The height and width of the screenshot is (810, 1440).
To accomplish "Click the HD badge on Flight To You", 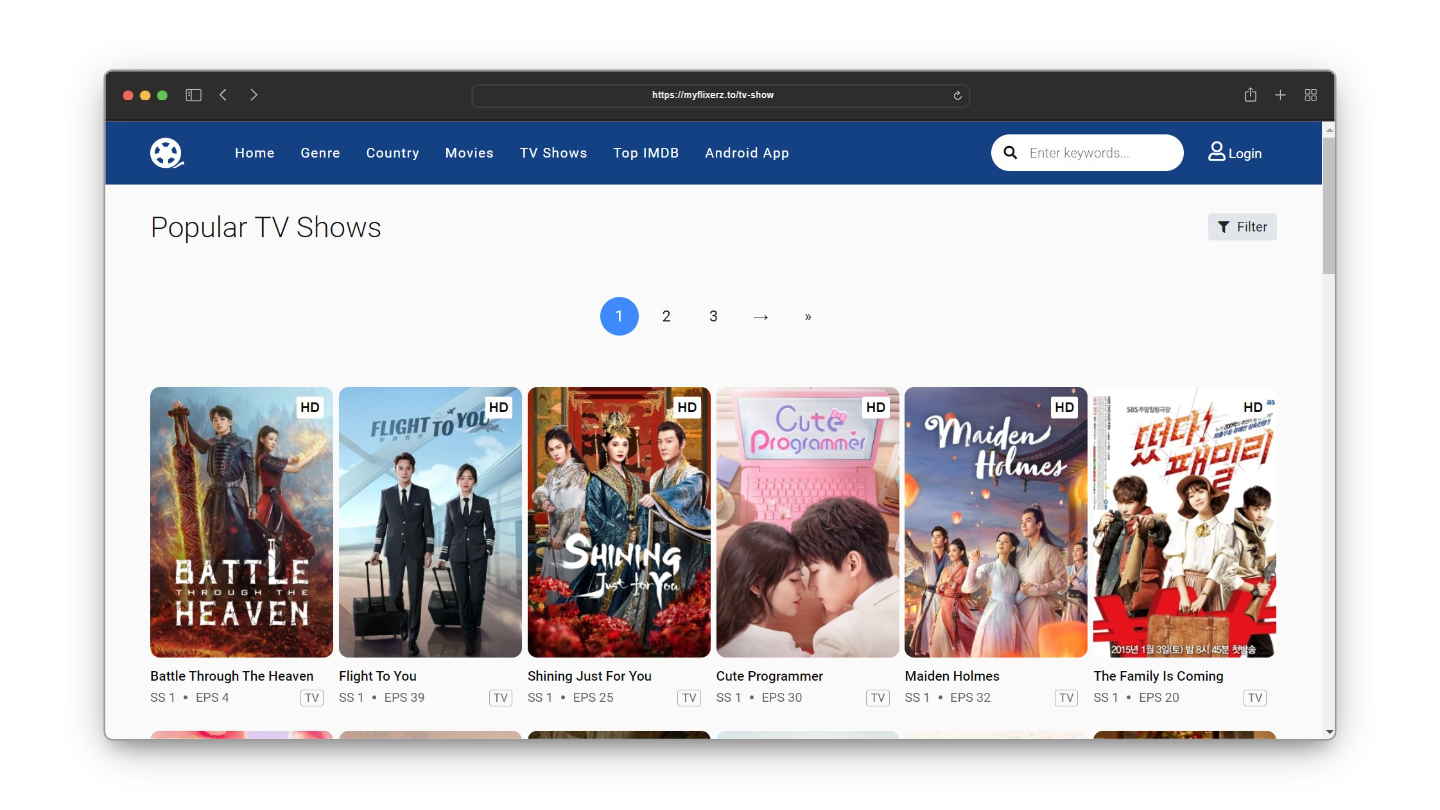I will 499,407.
